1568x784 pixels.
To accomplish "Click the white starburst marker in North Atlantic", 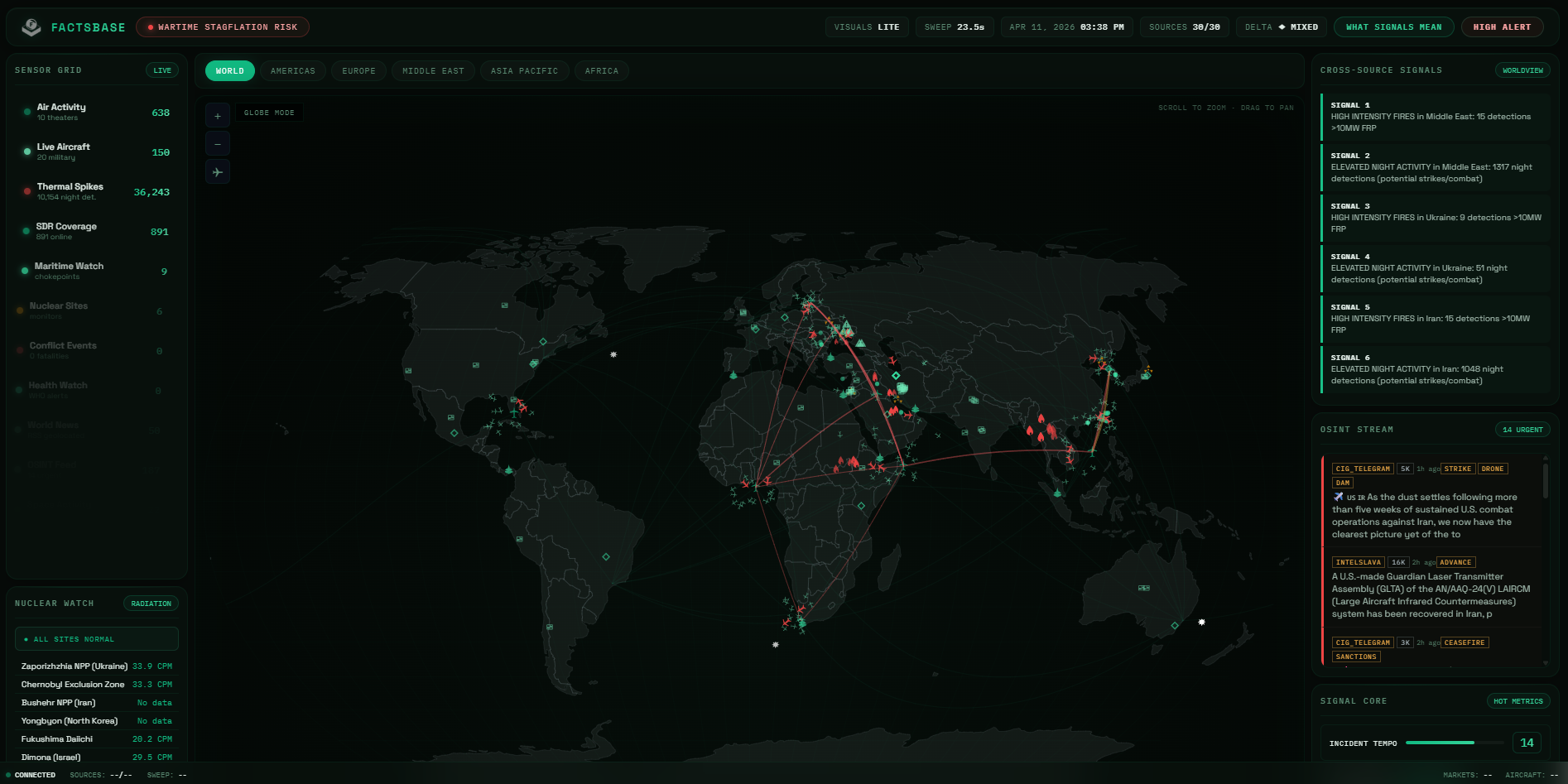I will pyautogui.click(x=613, y=354).
